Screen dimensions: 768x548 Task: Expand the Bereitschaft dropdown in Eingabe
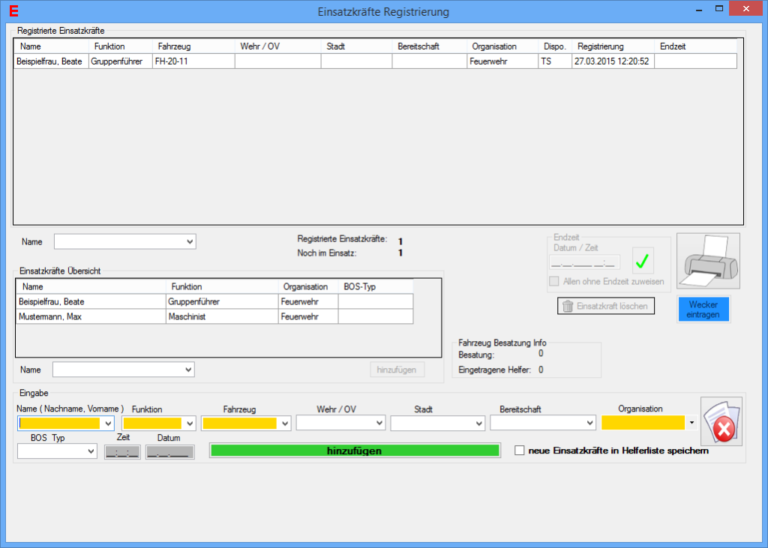click(590, 423)
